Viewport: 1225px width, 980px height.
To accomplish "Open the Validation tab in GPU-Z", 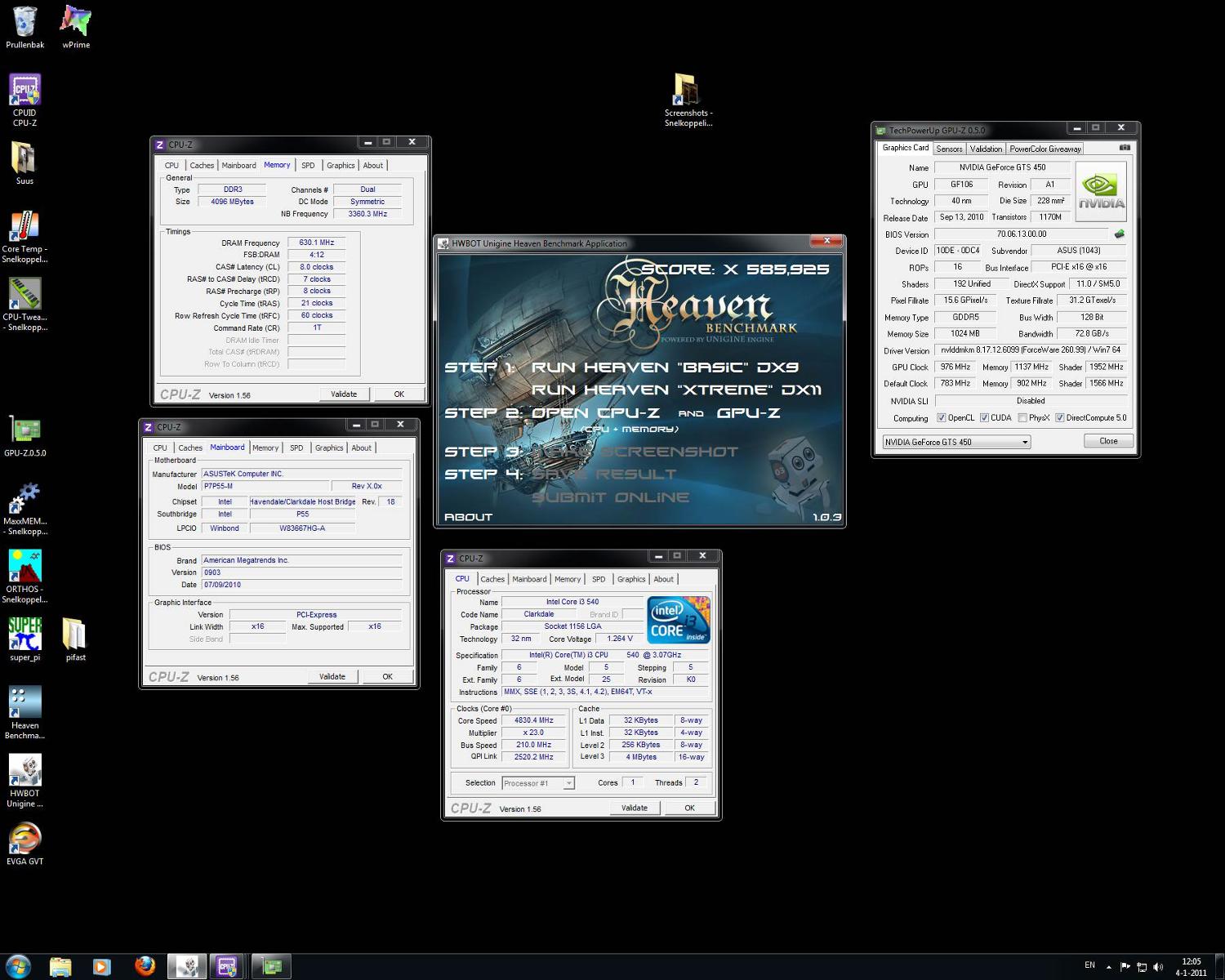I will pos(986,149).
